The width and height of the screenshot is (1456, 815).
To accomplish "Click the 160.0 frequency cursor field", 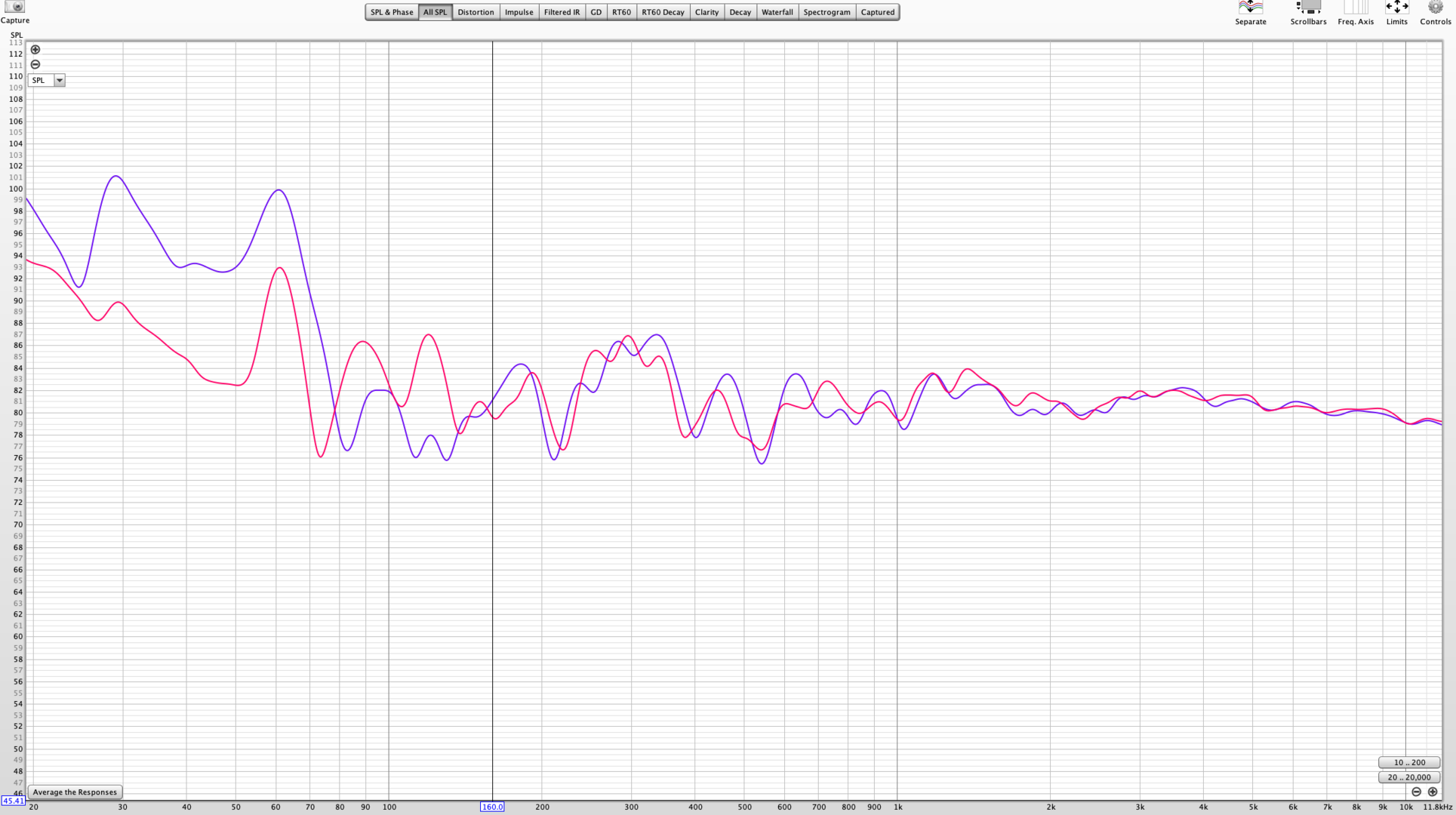I will [492, 807].
